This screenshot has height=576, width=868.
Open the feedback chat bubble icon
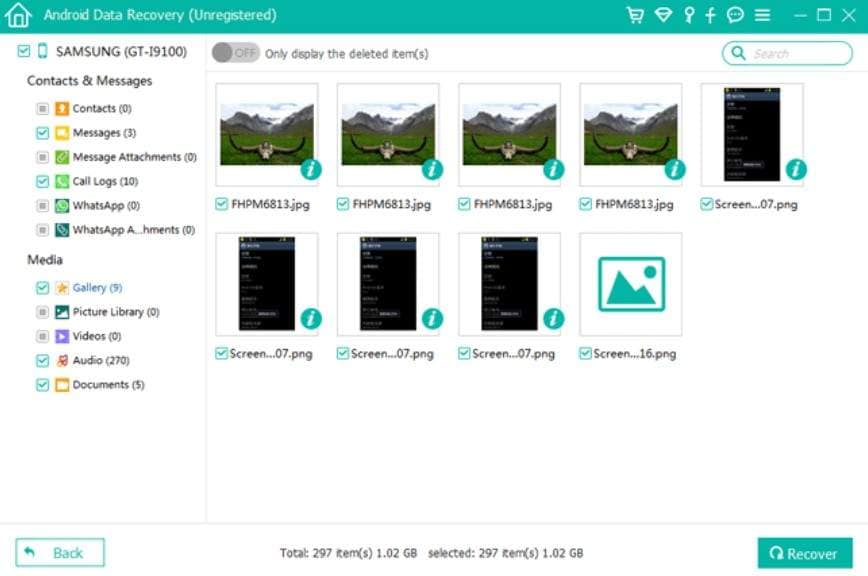pyautogui.click(x=735, y=14)
